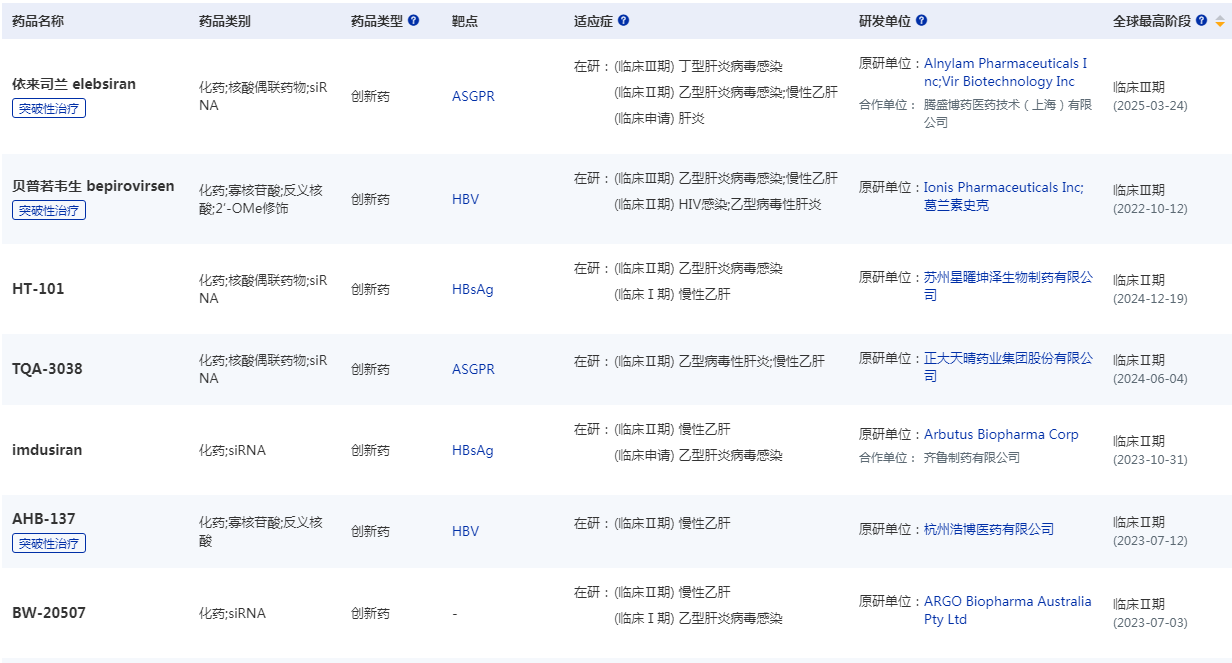Click date (2023-07-03) in BW-20507 row
This screenshot has height=663, width=1232.
pyautogui.click(x=1150, y=623)
